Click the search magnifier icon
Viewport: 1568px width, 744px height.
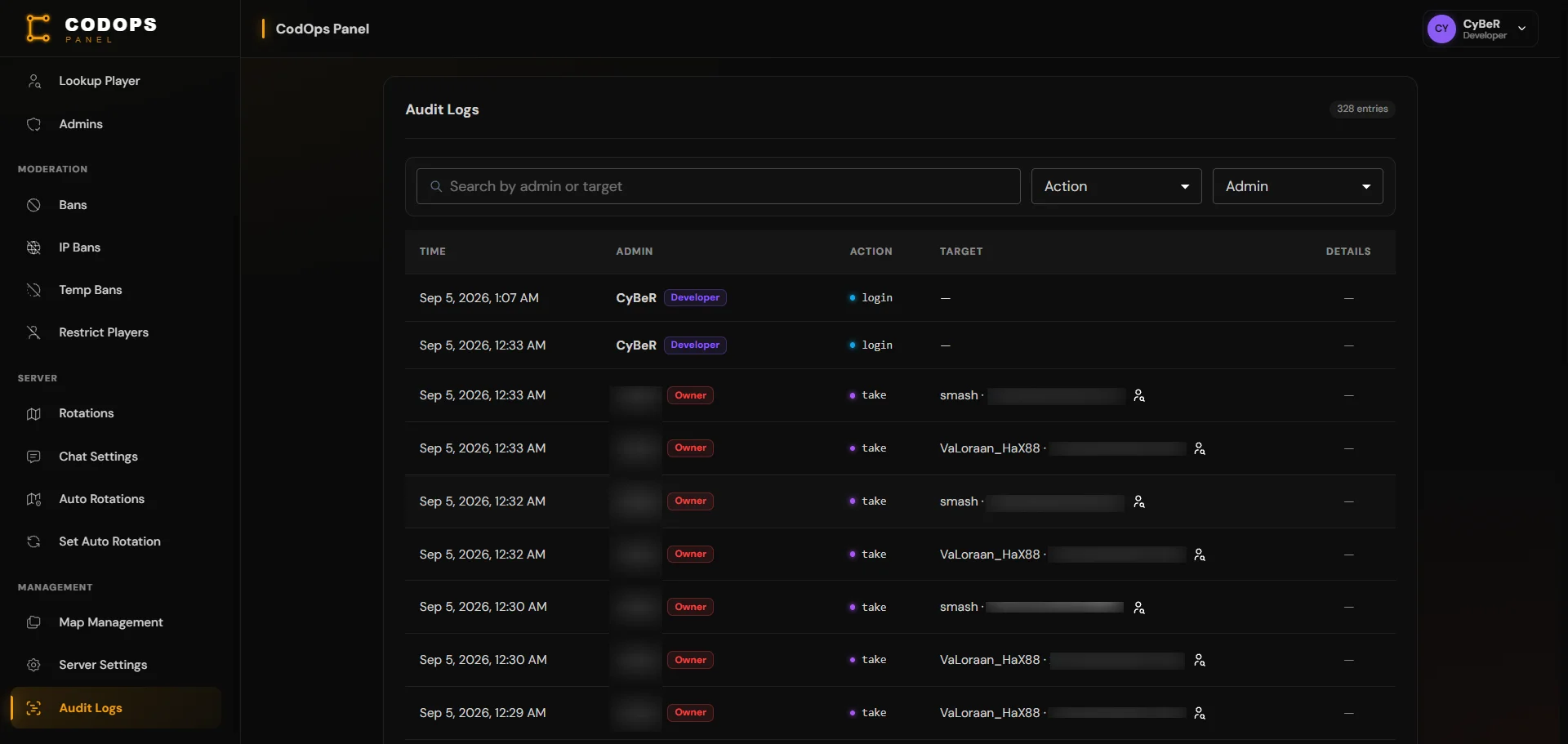click(x=436, y=186)
